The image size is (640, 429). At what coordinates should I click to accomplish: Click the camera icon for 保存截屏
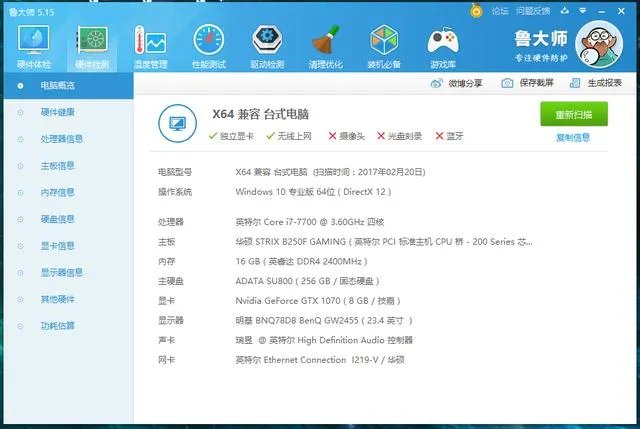coord(507,83)
